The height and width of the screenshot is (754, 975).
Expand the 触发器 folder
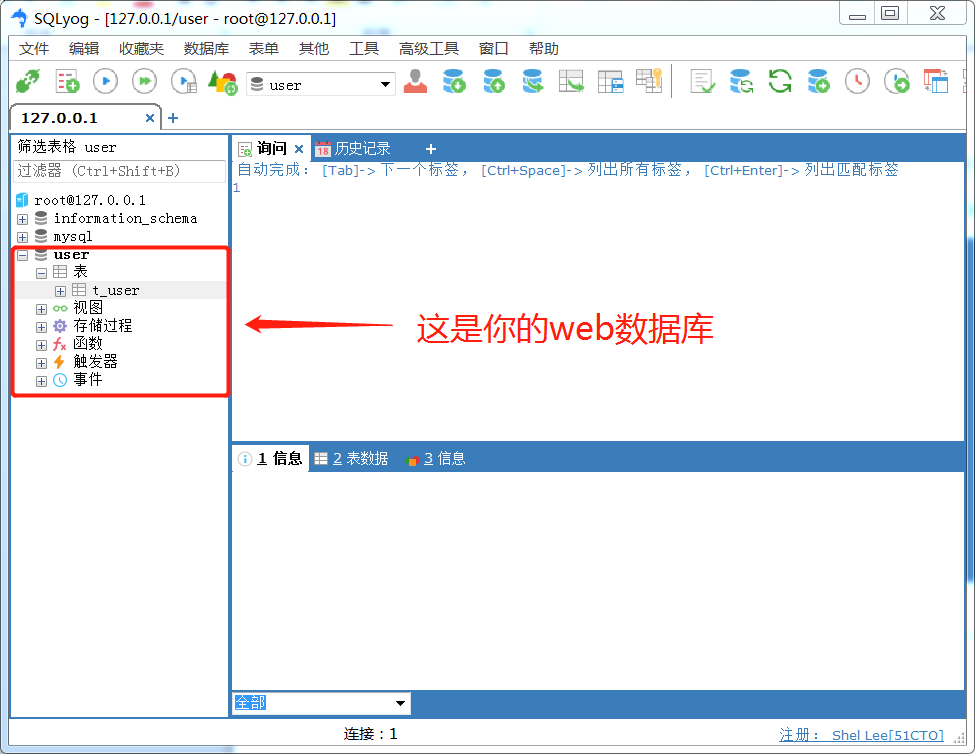click(41, 363)
